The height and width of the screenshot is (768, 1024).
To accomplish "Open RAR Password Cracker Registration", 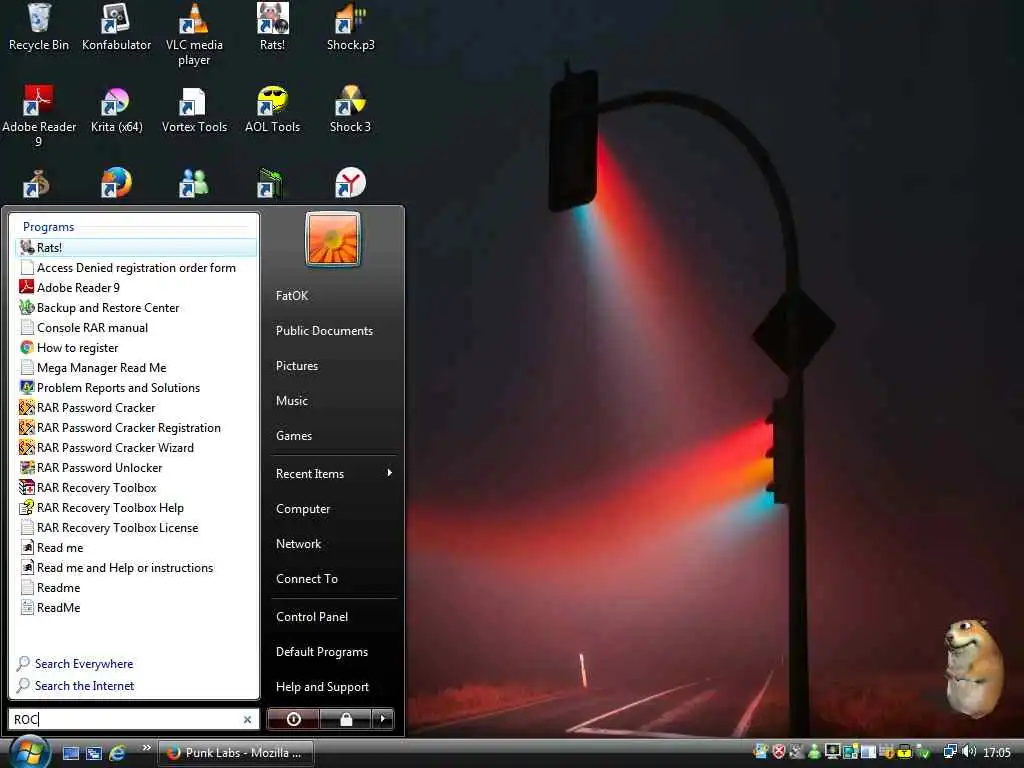I will (x=136, y=428).
